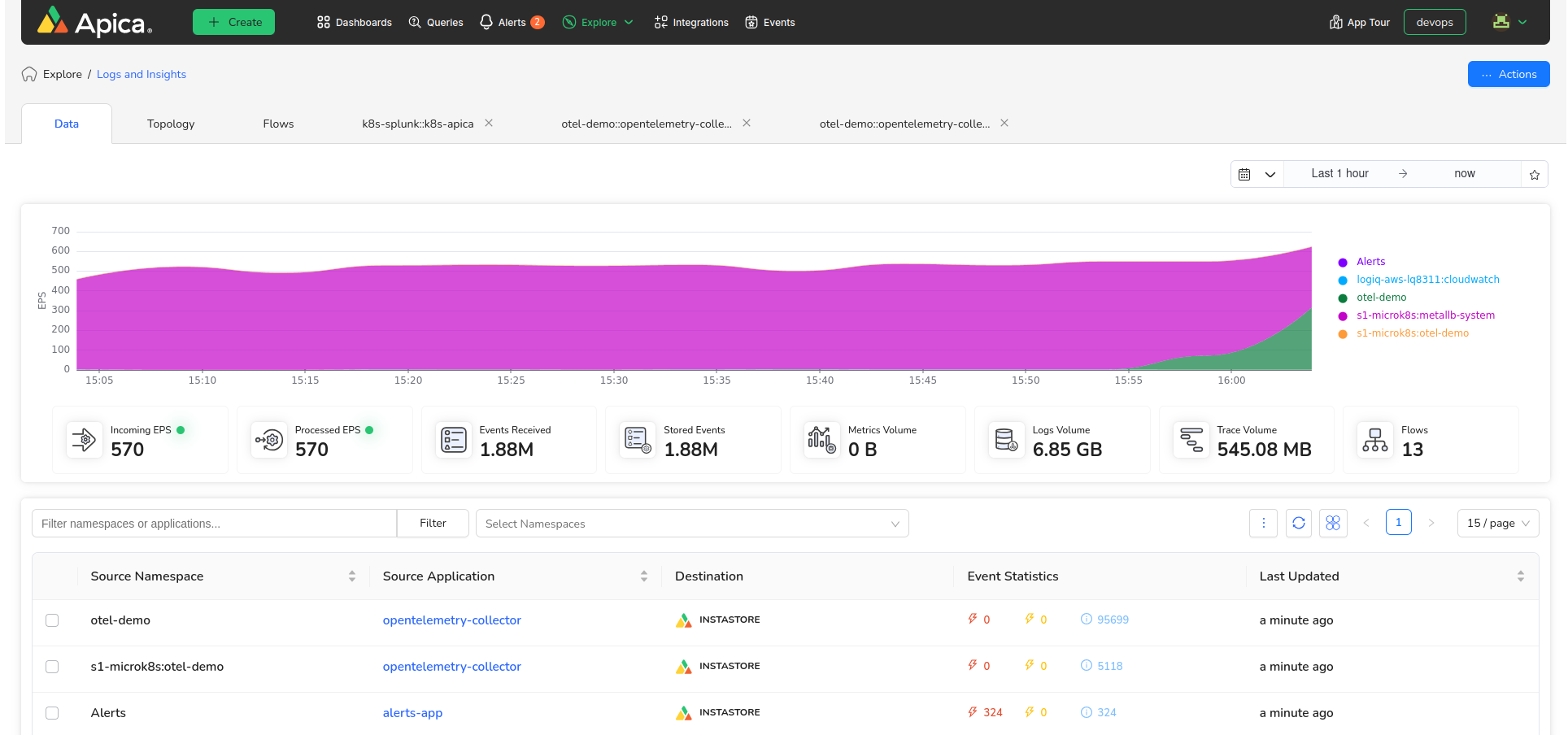Check the otel-demo row checkbox
This screenshot has height=735, width=1568.
[52, 620]
